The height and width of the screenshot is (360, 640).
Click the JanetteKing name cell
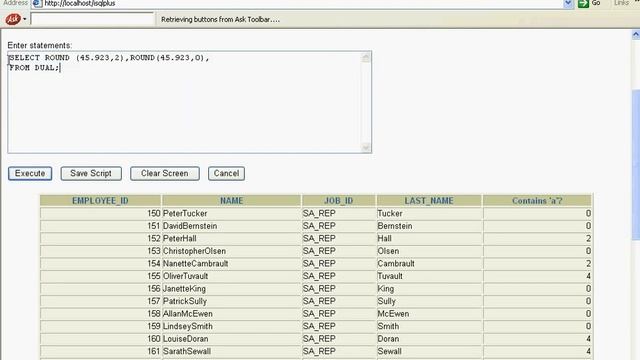click(231, 289)
